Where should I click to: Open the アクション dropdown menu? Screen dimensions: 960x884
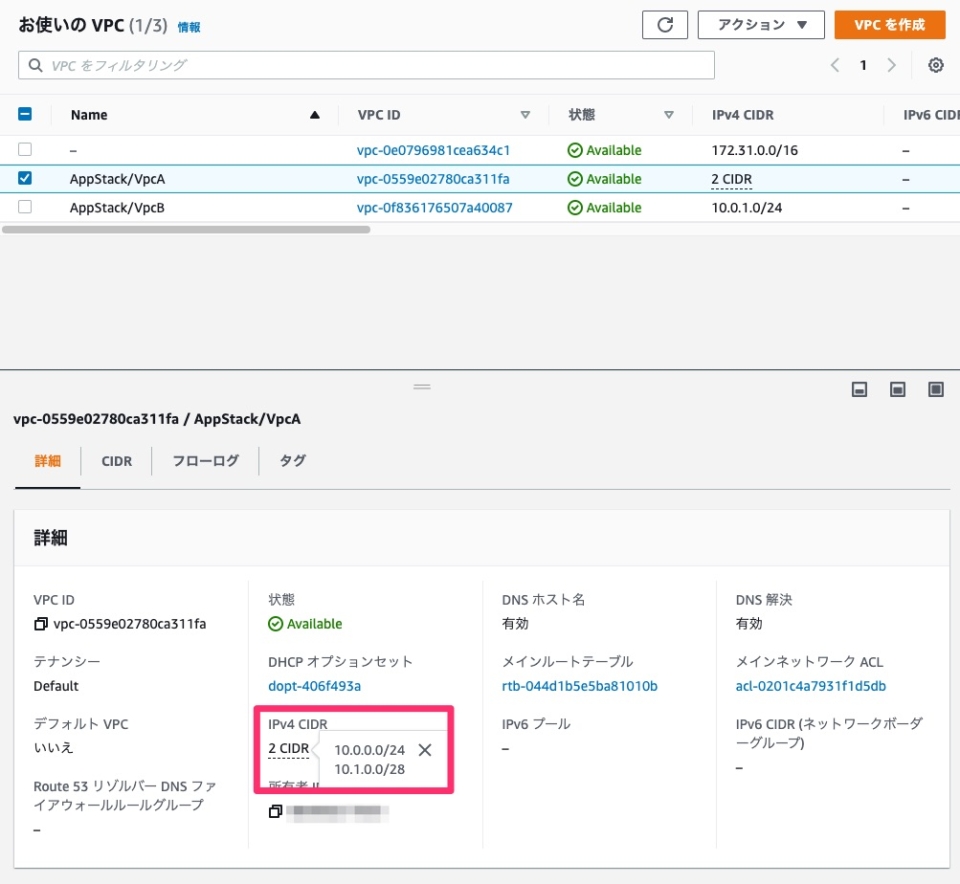[x=761, y=24]
